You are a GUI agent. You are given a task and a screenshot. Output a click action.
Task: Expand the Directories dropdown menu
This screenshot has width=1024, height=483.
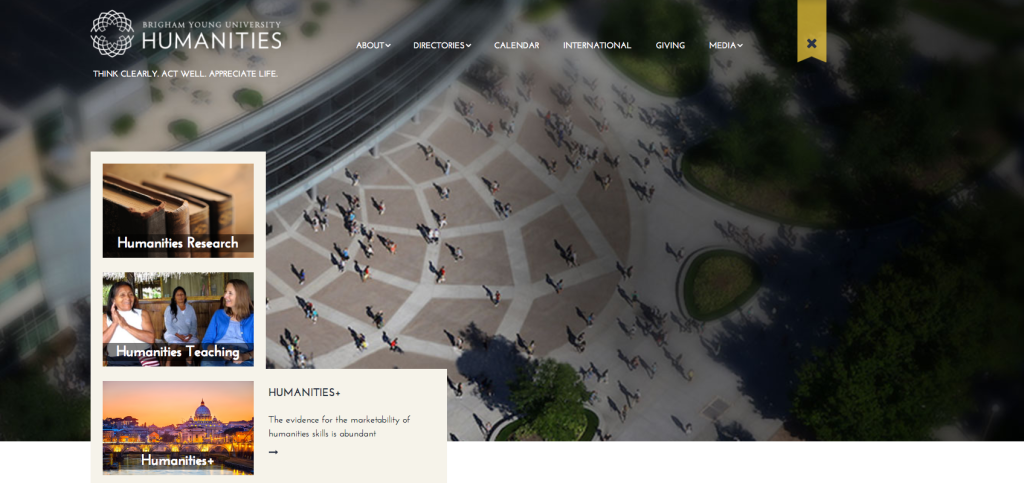pyautogui.click(x=442, y=46)
